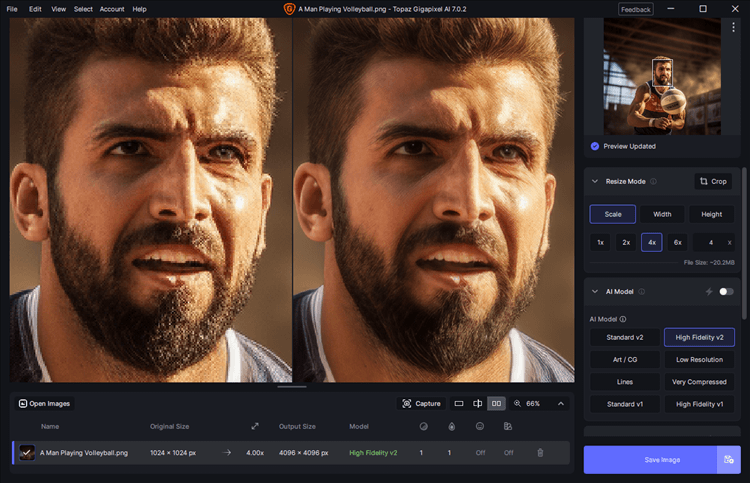Click the Capture snapshot button
The width and height of the screenshot is (750, 483).
[x=421, y=404]
